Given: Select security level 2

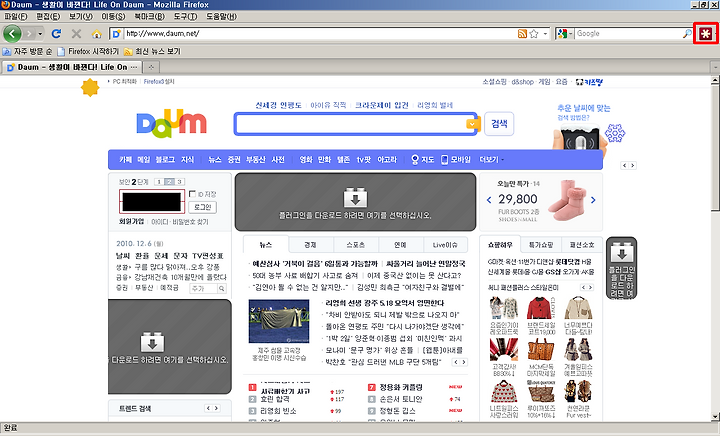Looking at the screenshot, I should (x=169, y=182).
